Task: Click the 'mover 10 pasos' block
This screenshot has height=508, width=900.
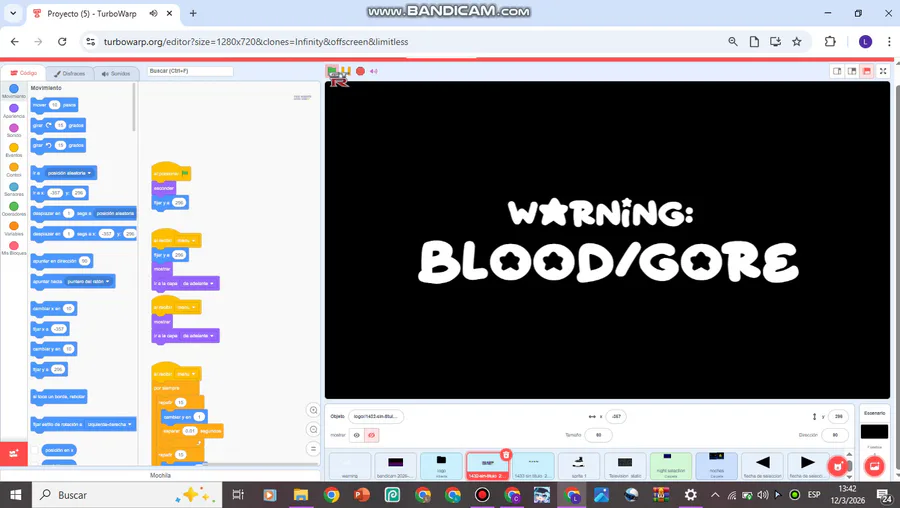Action: [55, 105]
